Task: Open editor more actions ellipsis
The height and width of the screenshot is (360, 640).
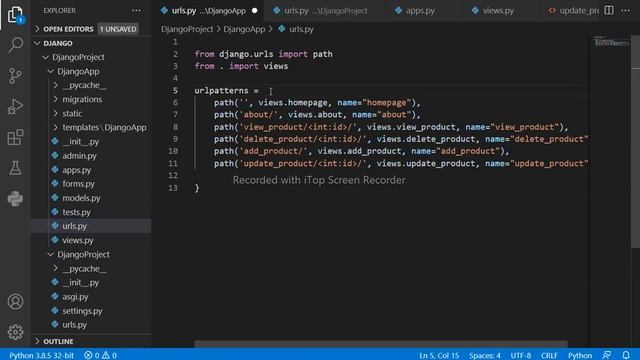Action: 625,11
